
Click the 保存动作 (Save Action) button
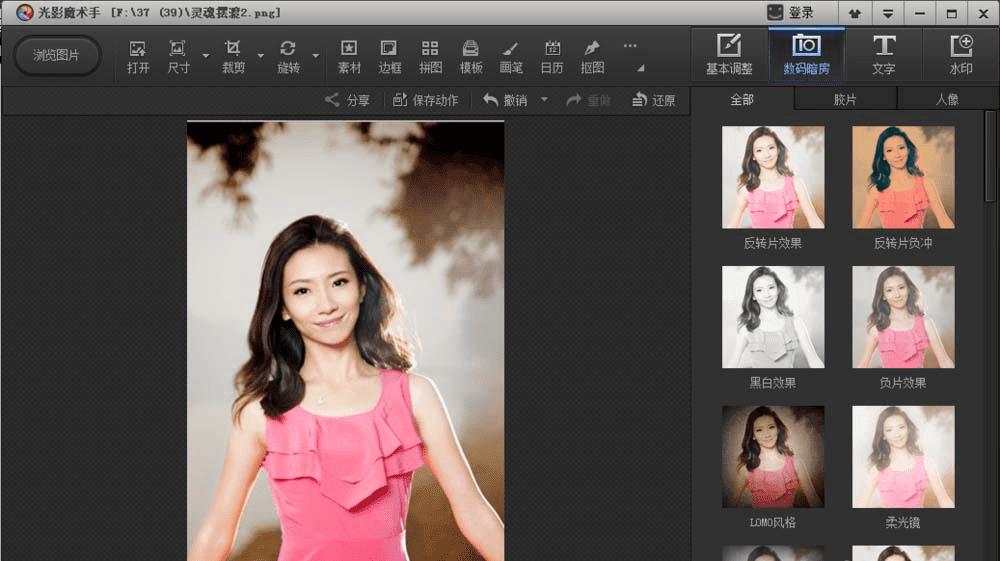[425, 100]
